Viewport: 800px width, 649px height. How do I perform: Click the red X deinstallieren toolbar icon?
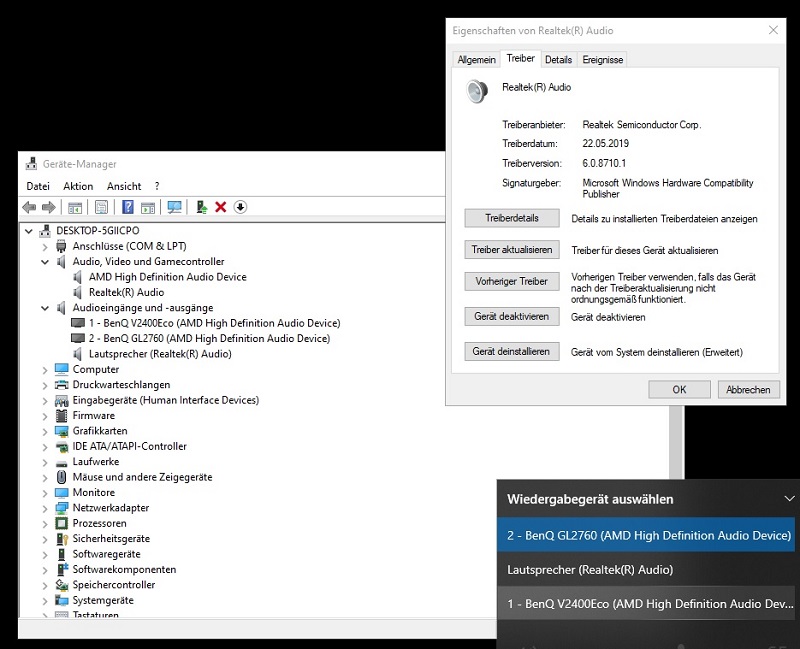point(218,207)
